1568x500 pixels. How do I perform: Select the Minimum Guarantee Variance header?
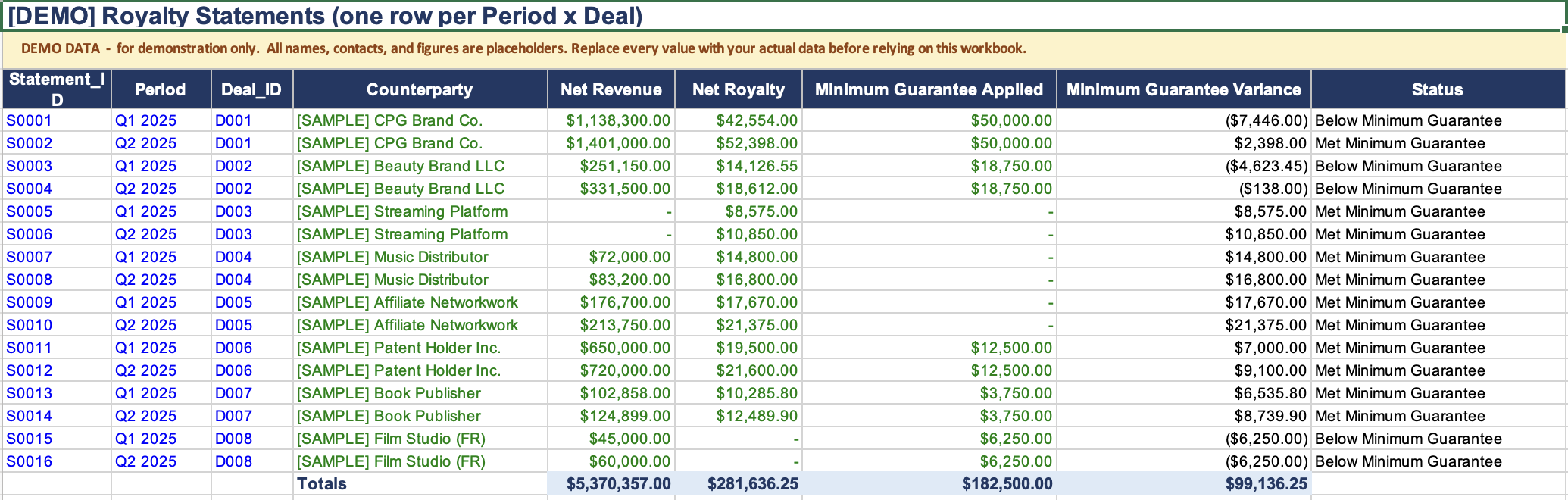point(1183,89)
